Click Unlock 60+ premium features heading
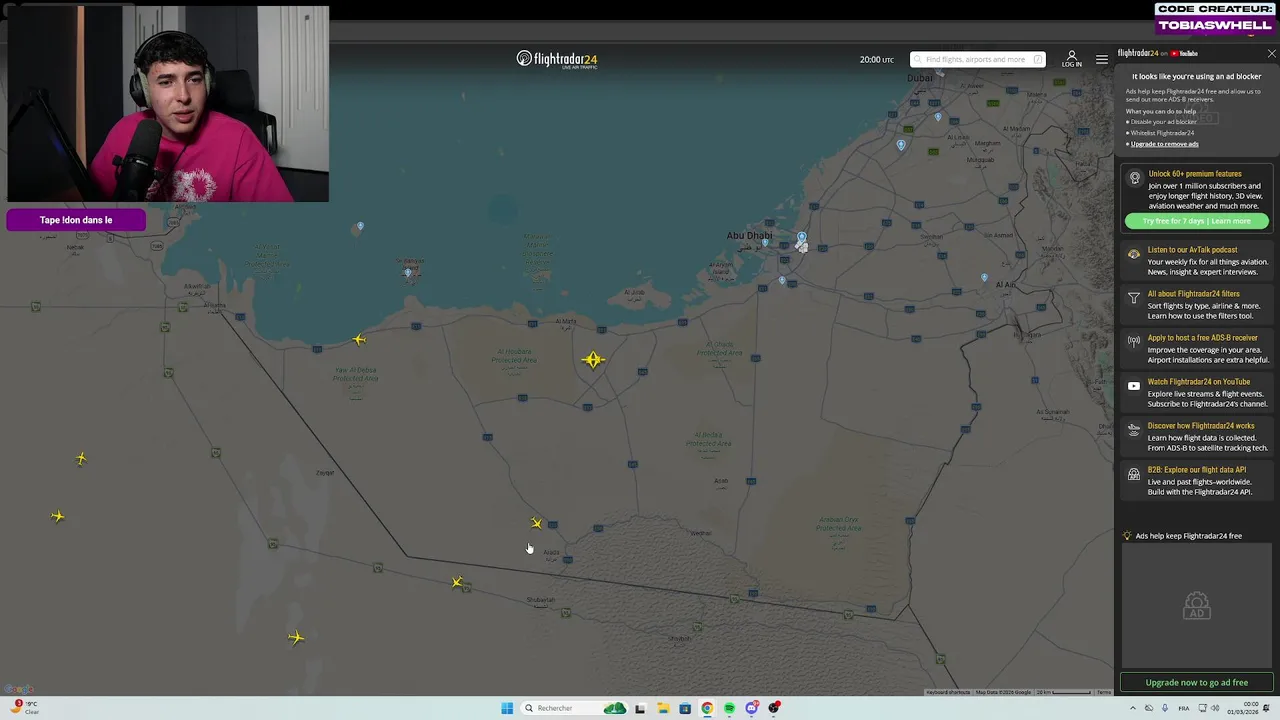Screen dimensions: 1280x720 pyautogui.click(x=1195, y=174)
